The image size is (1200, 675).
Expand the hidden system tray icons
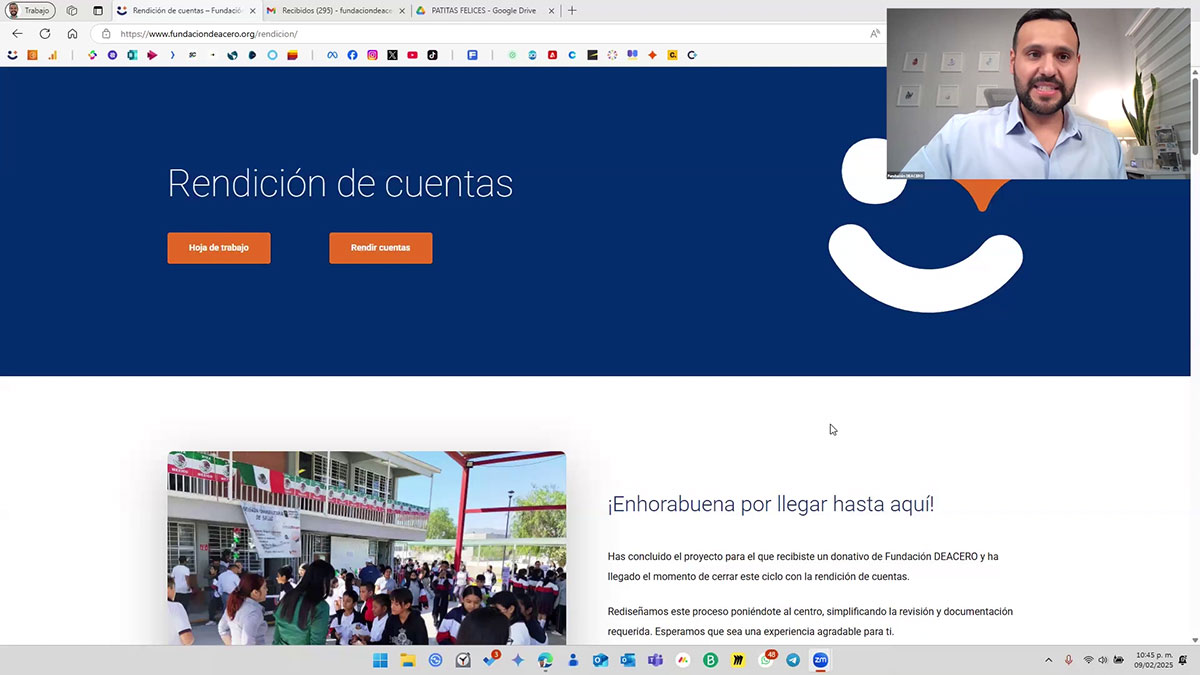[1048, 660]
